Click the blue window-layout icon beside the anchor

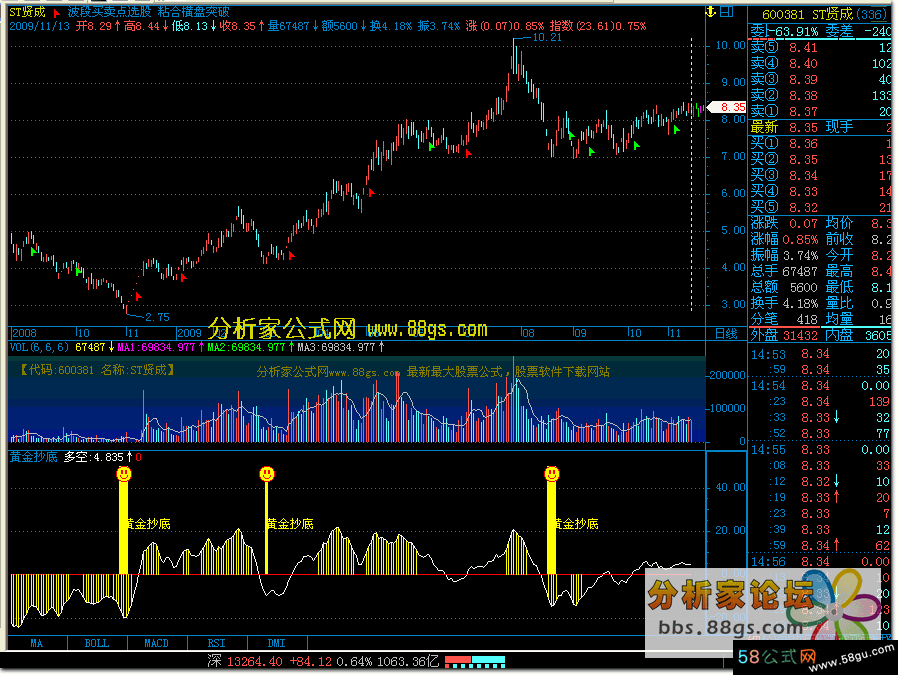click(x=726, y=11)
